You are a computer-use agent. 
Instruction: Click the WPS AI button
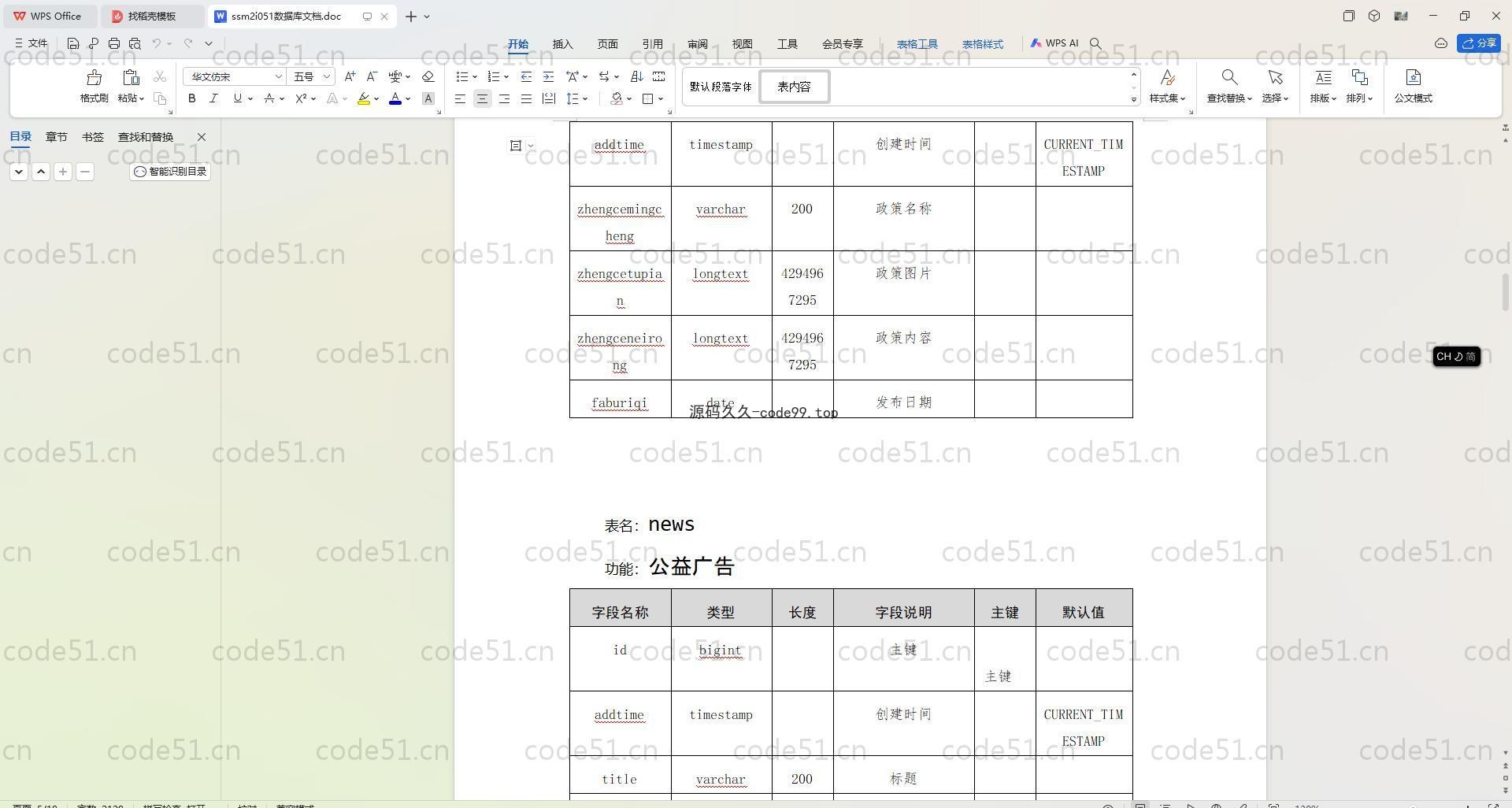tap(1054, 43)
